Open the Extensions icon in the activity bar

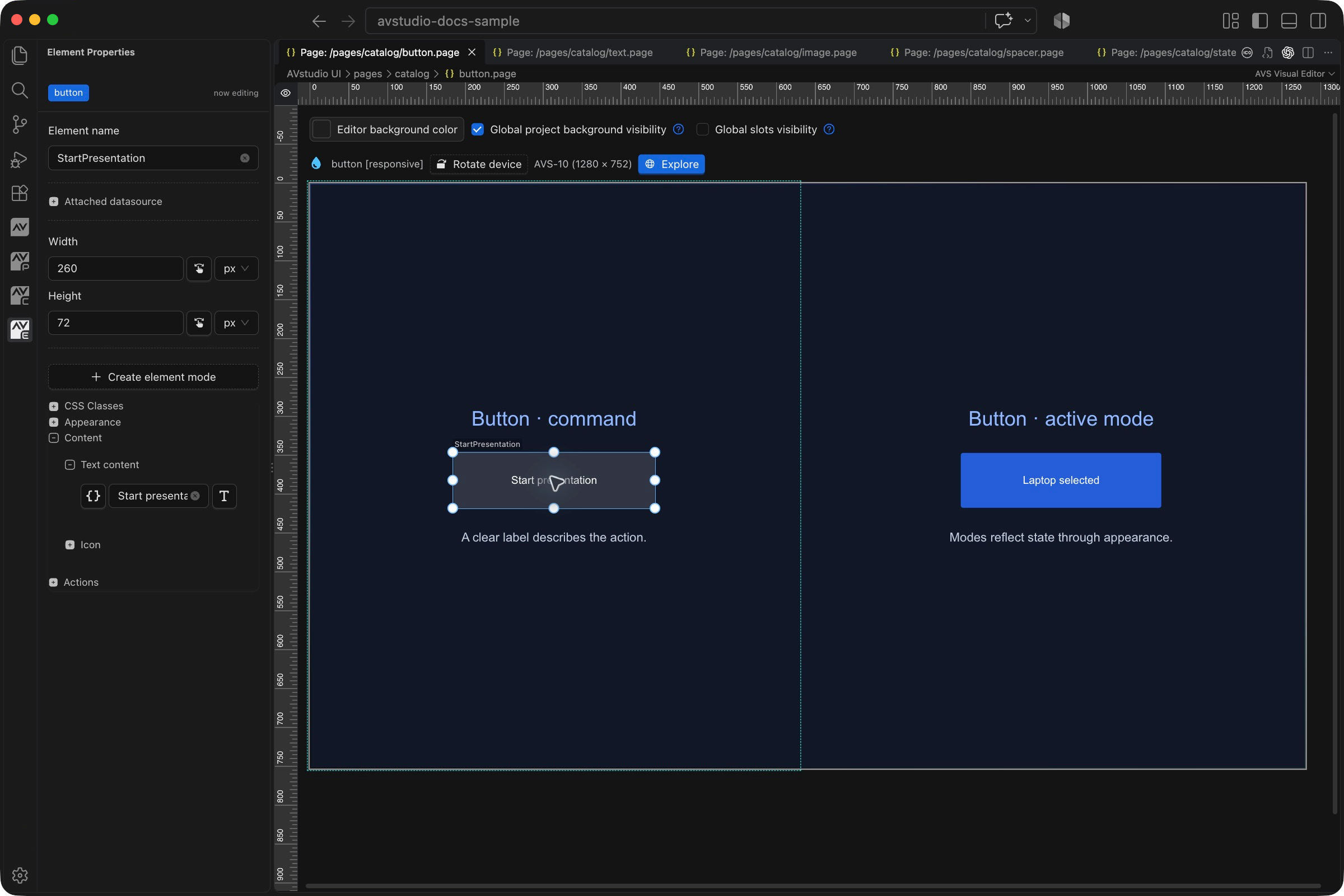[x=20, y=193]
